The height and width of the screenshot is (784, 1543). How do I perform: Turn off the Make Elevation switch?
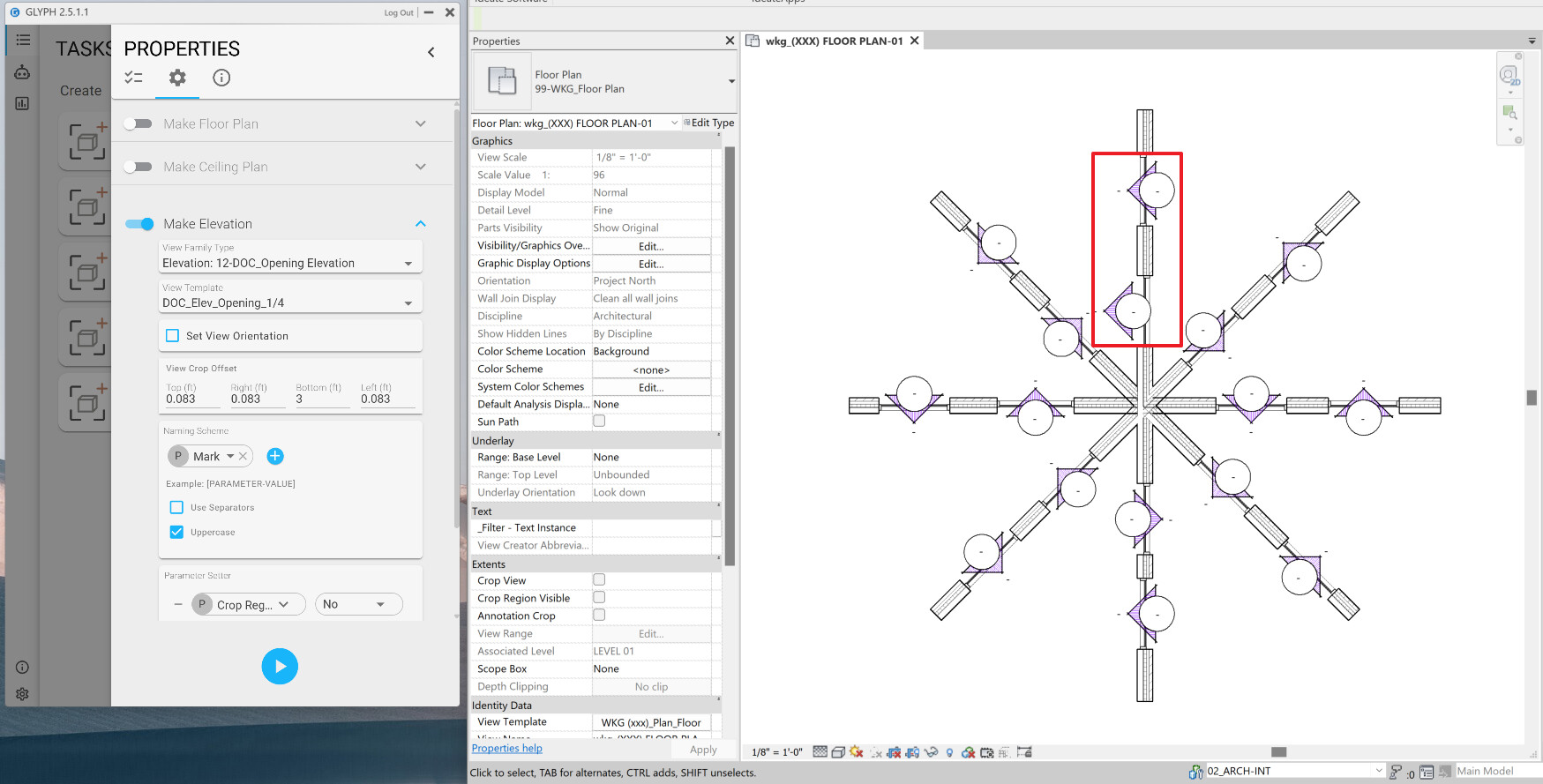[x=139, y=224]
